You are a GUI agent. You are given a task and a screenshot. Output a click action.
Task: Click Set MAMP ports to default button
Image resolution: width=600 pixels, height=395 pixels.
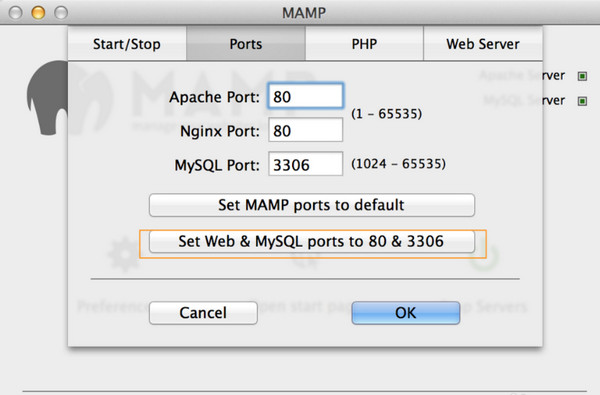[311, 205]
